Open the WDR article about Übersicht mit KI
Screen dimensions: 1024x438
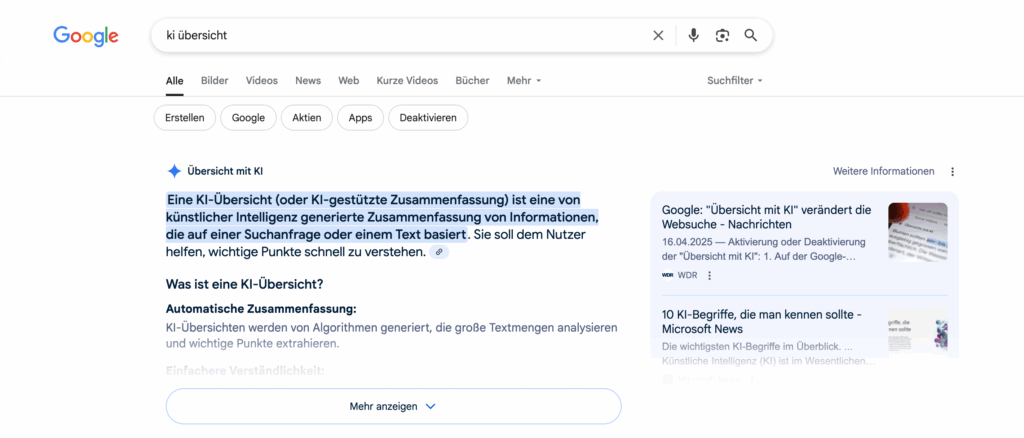tap(767, 217)
